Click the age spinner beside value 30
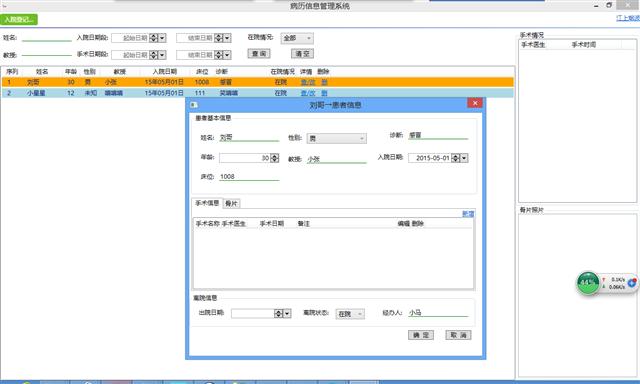Viewport: 640px width, 384px height. click(275, 158)
